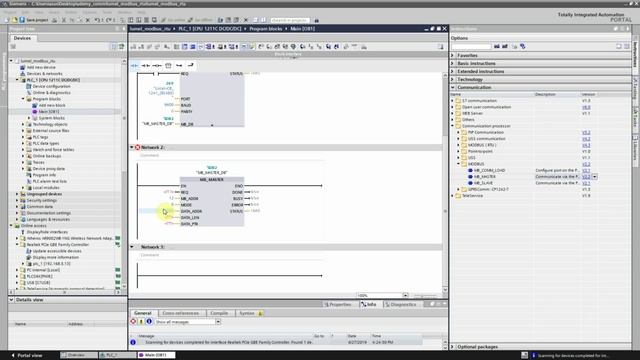Click the open branch icon
Image resolution: width=640 pixels, height=360 pixels.
[179, 65]
